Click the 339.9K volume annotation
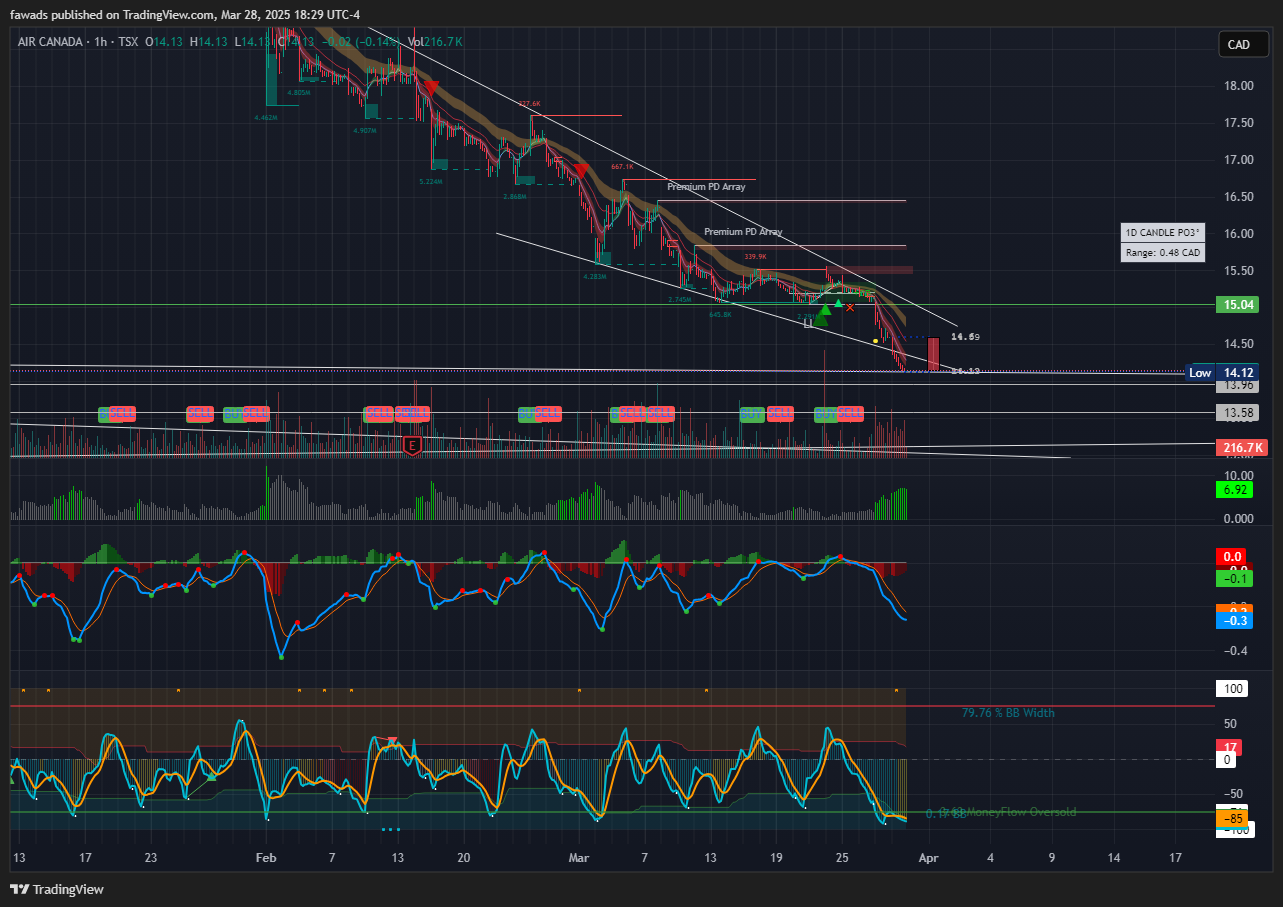 click(756, 257)
